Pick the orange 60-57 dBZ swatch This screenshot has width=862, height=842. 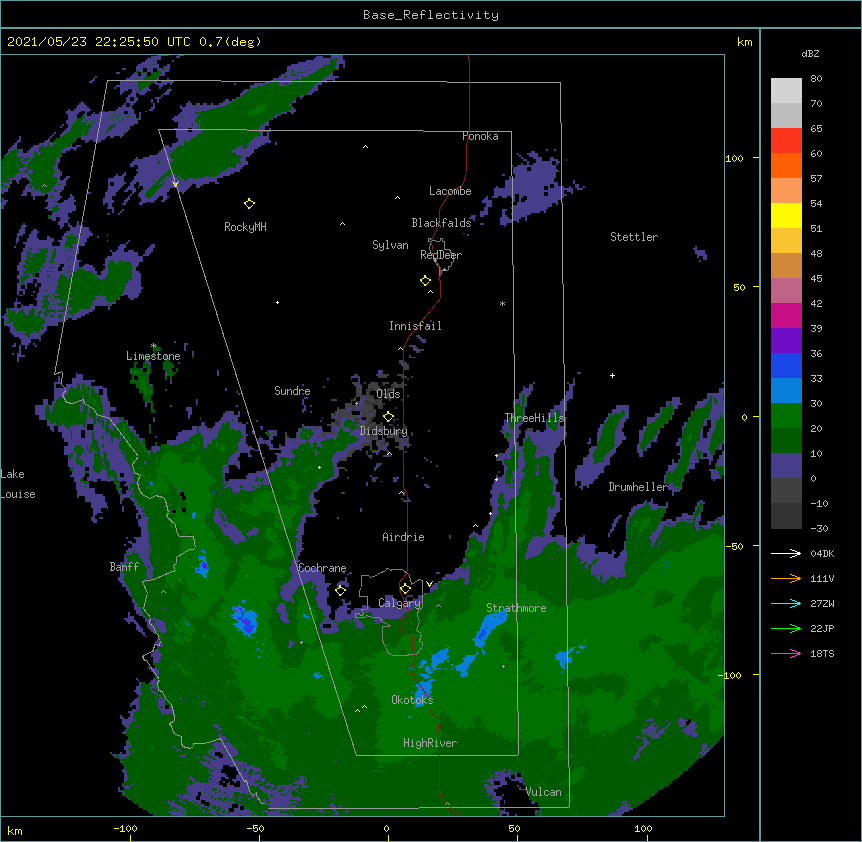[786, 165]
